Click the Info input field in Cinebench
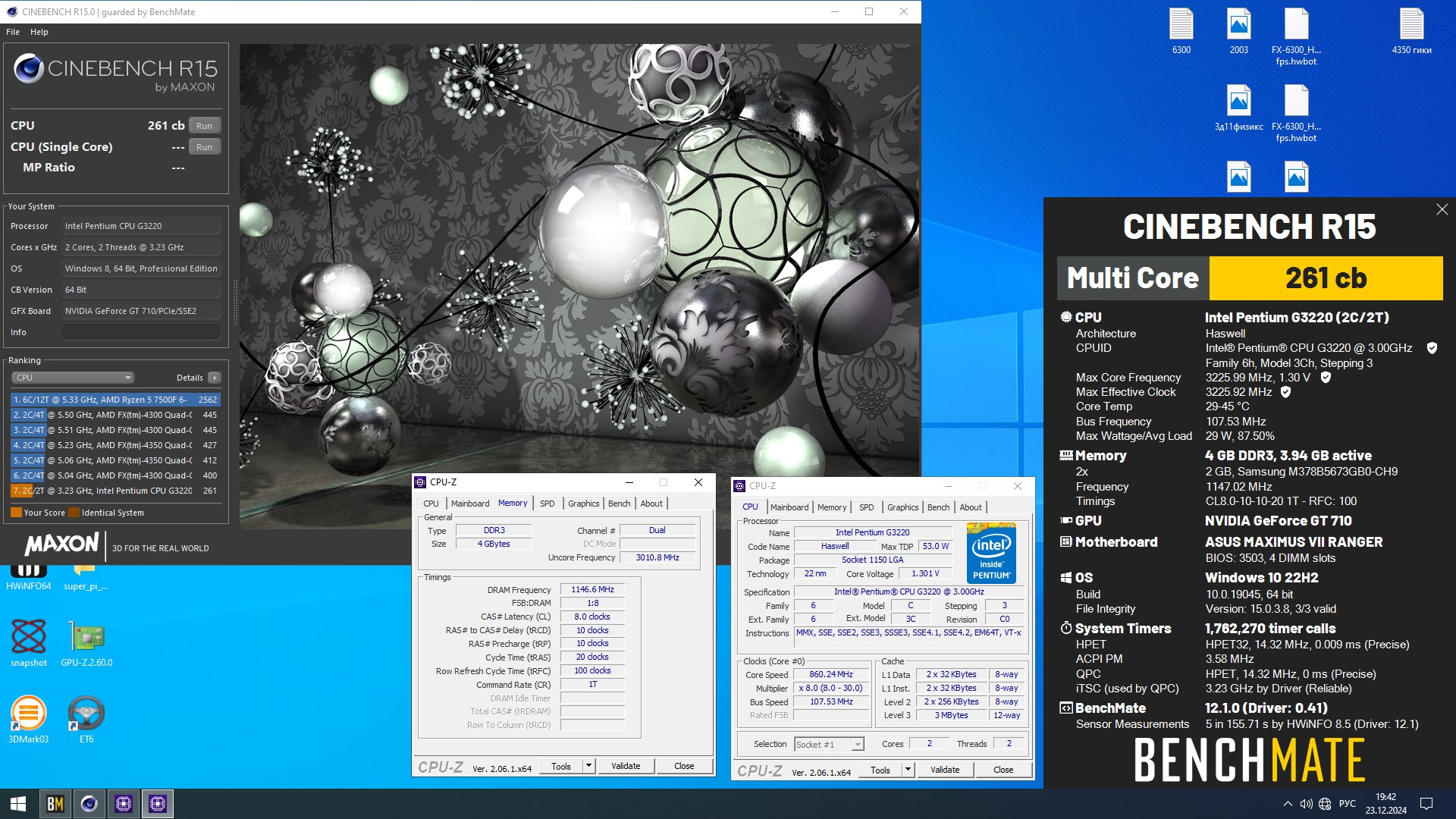 (x=141, y=332)
